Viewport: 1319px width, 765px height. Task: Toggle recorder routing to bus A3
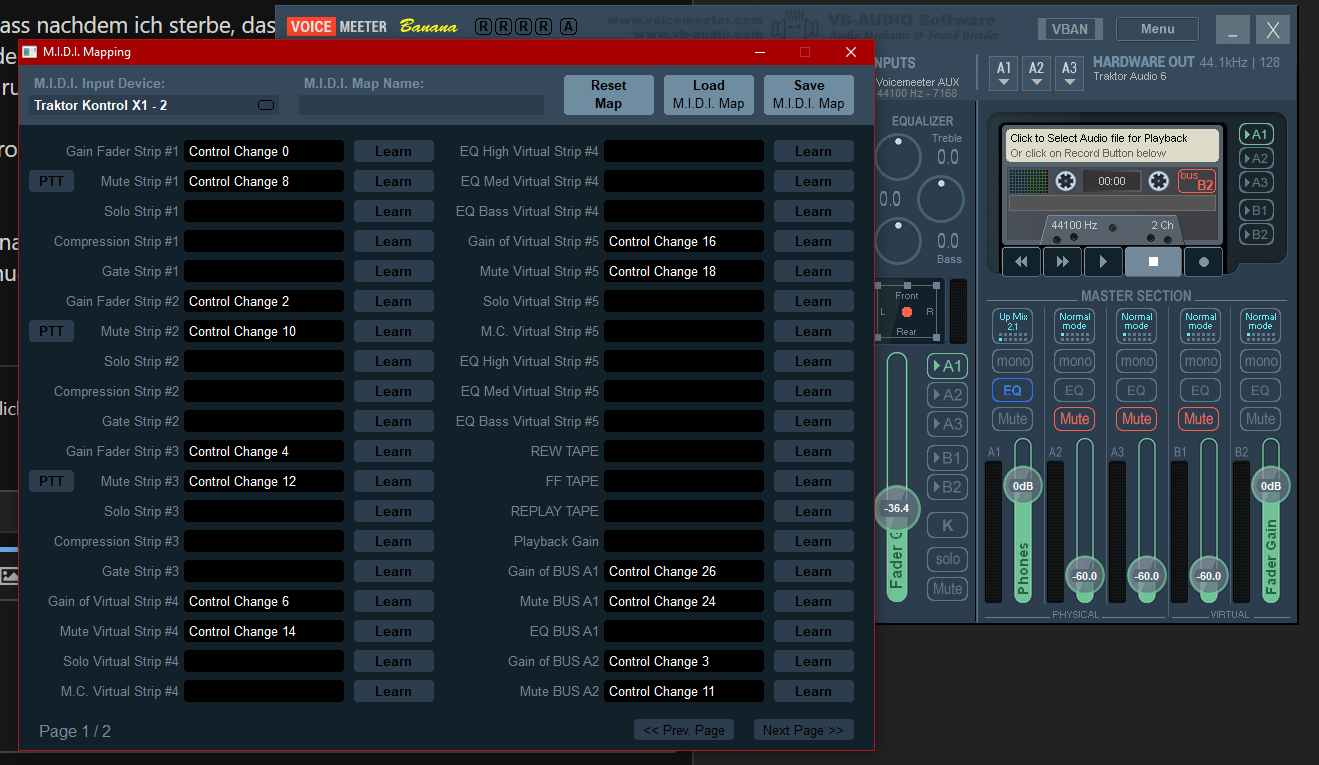pyautogui.click(x=1256, y=182)
